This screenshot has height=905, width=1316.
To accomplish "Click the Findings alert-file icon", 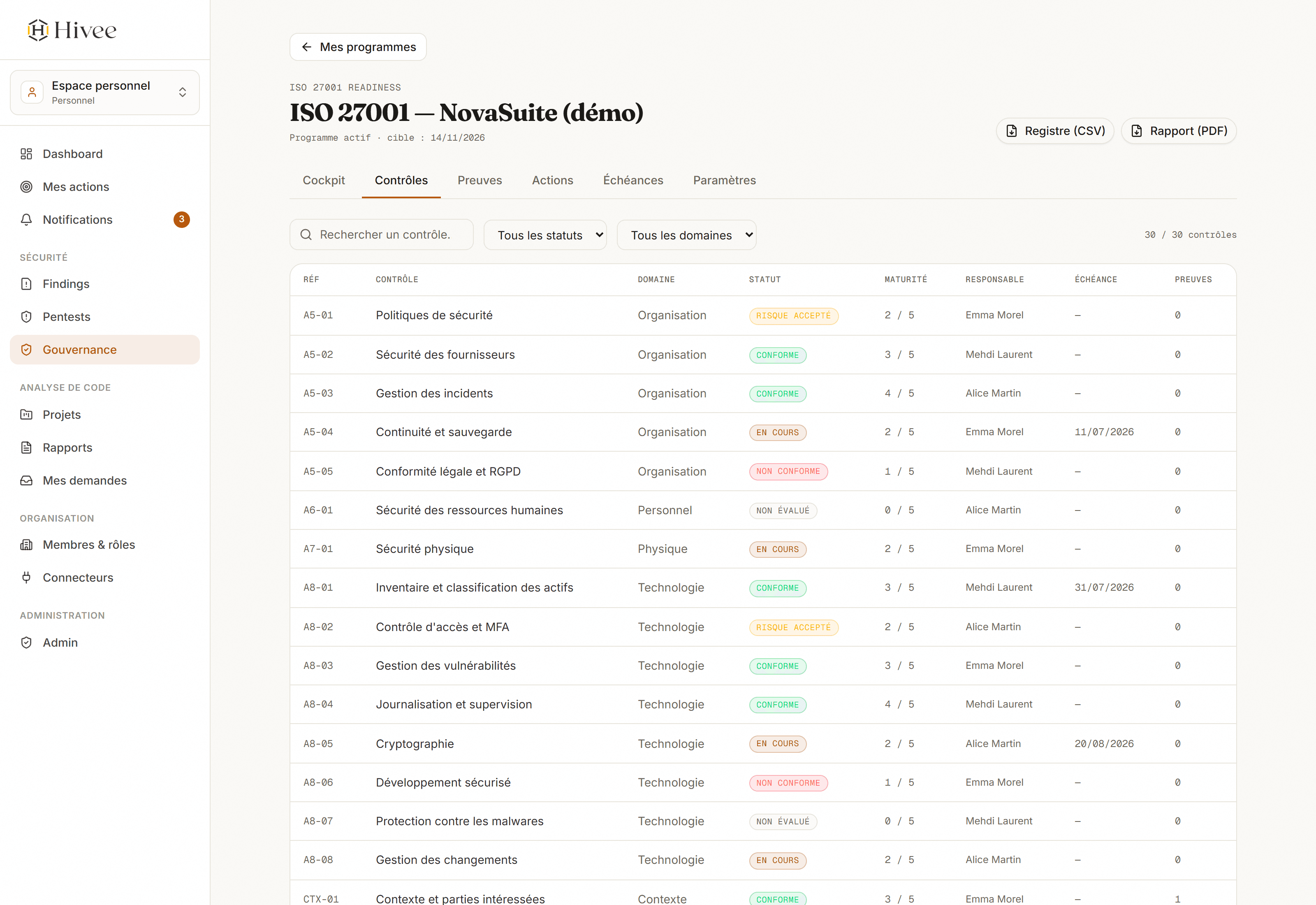I will [x=26, y=283].
